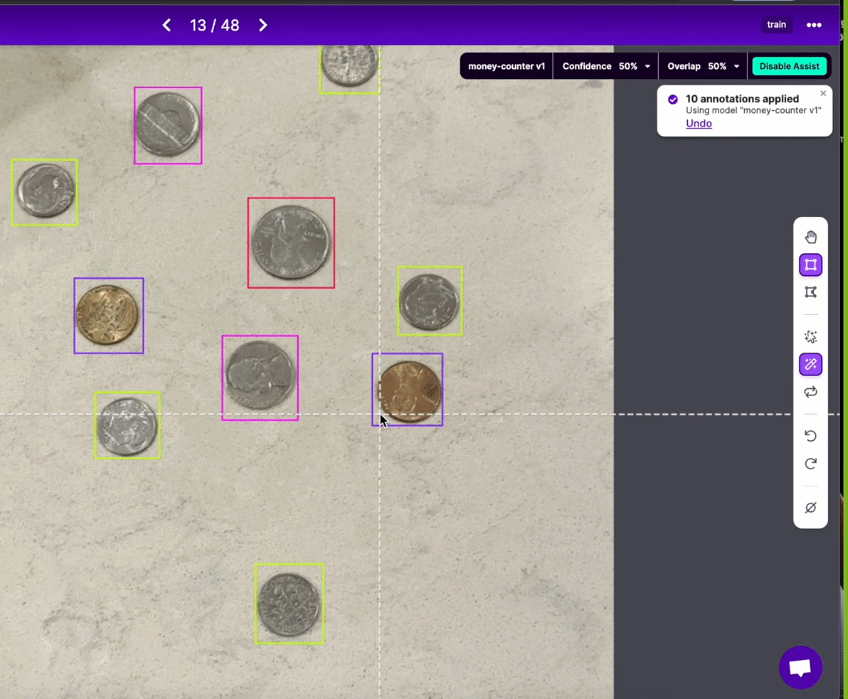Go to the next image arrow
Viewport: 848px width, 699px height.
point(263,25)
